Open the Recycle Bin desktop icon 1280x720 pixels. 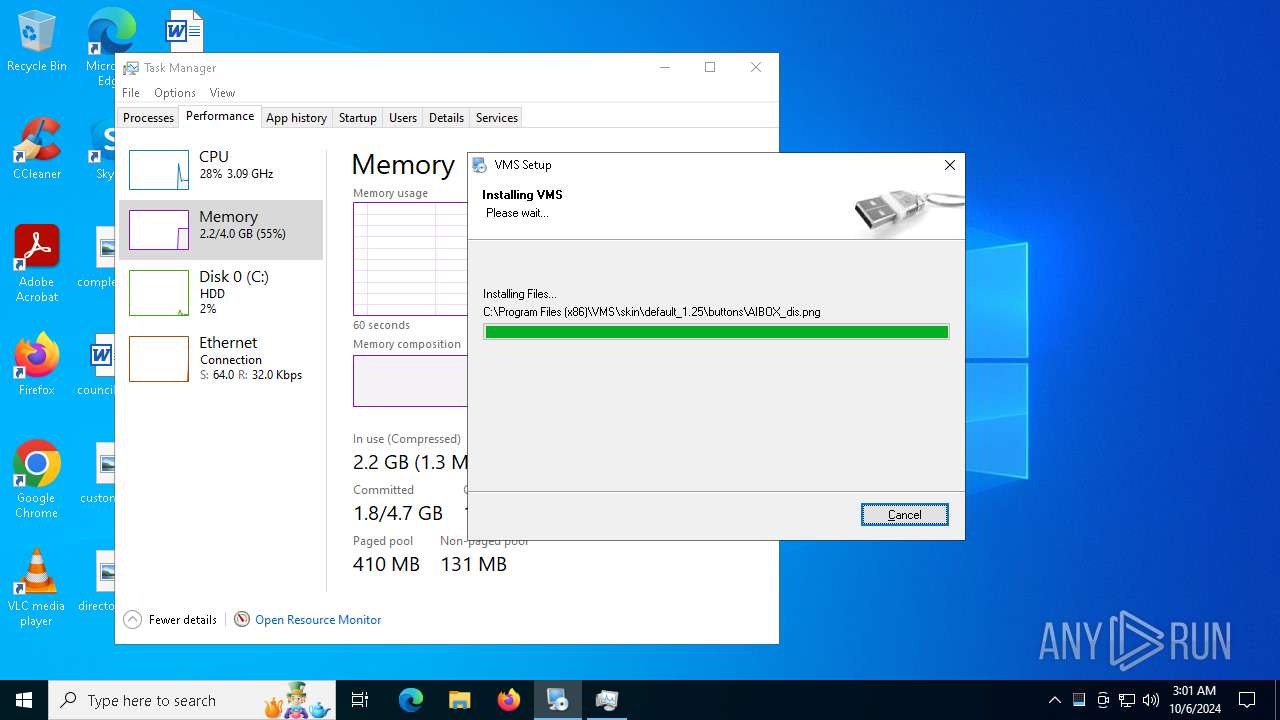point(36,42)
